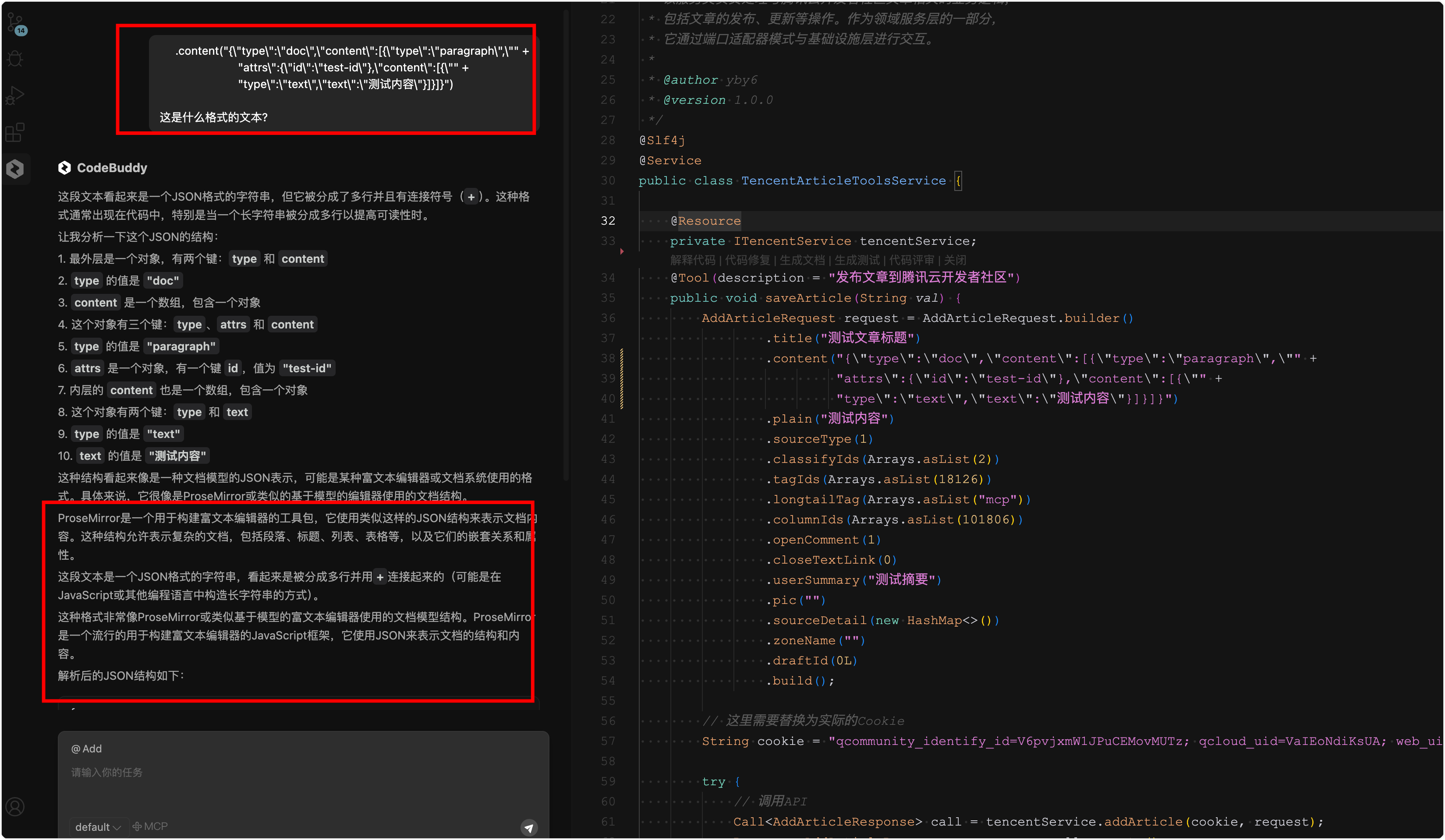The image size is (1445, 840).
Task: Click 关闭 to dismiss code lens
Action: pos(955,260)
